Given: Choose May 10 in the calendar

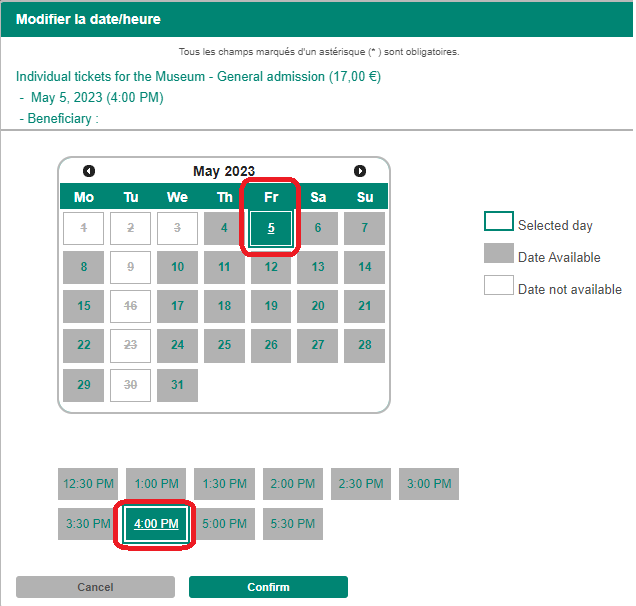Looking at the screenshot, I should (177, 267).
